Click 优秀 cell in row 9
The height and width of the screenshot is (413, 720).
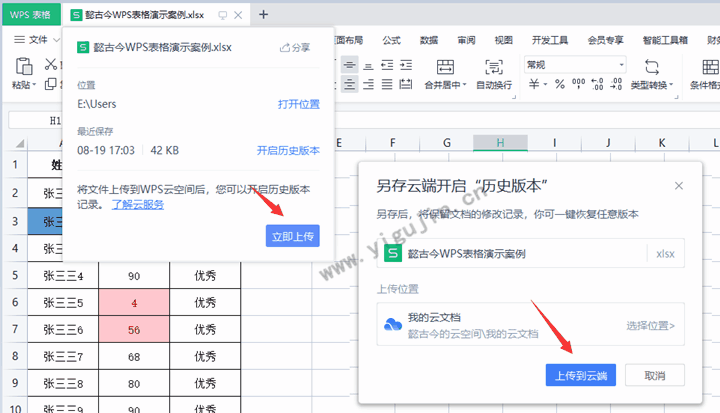pyautogui.click(x=205, y=383)
